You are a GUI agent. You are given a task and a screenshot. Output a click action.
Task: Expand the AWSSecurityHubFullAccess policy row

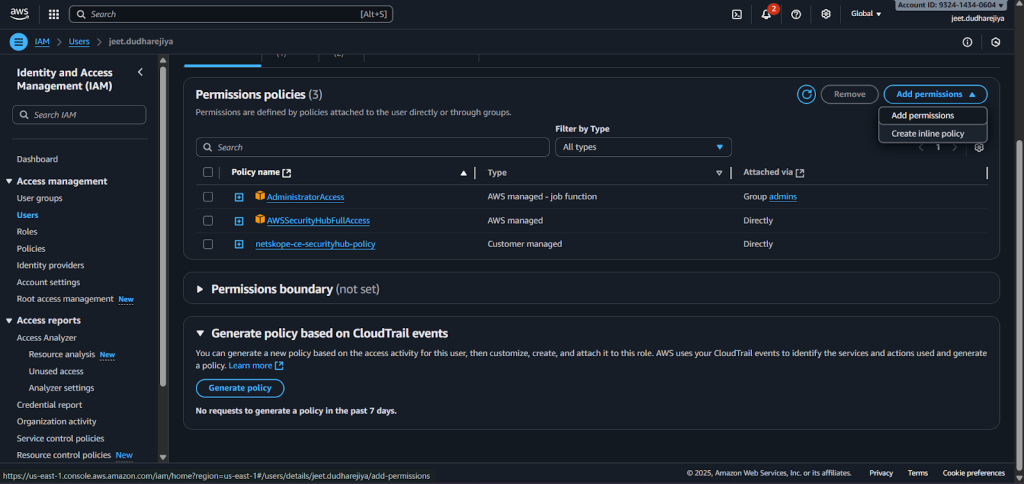coord(239,221)
